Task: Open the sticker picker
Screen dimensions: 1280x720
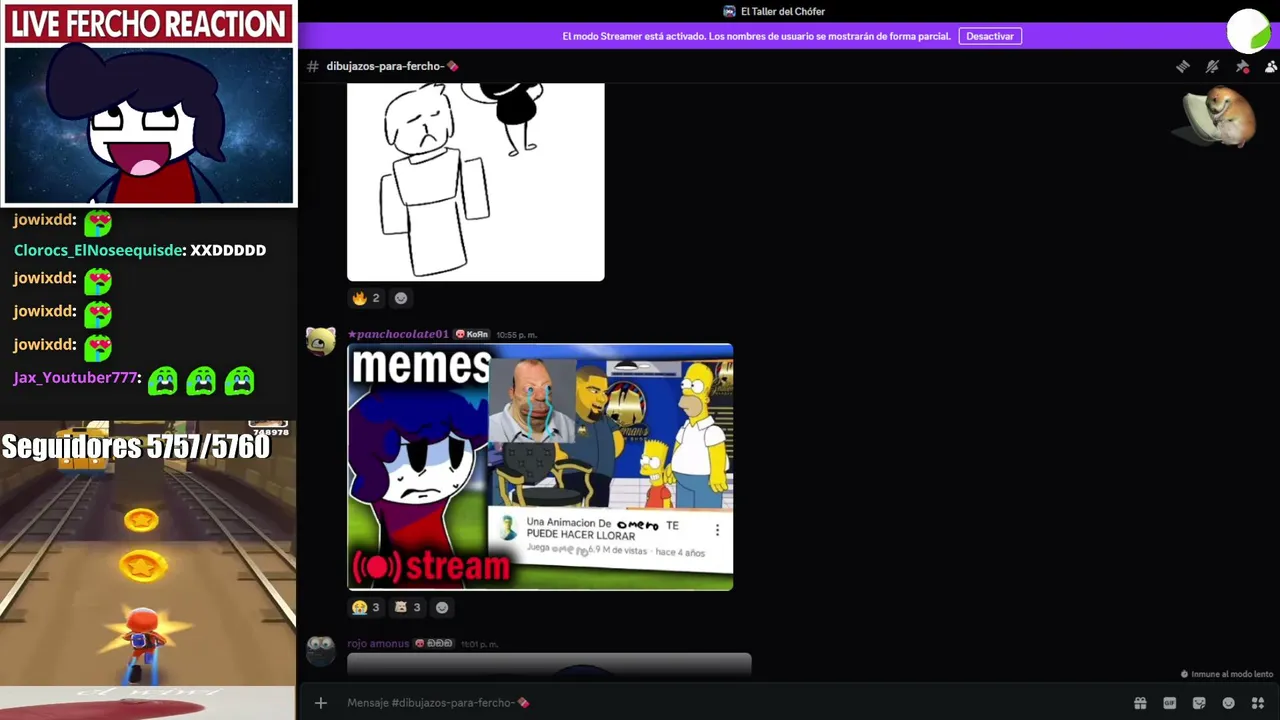Action: pos(1199,703)
